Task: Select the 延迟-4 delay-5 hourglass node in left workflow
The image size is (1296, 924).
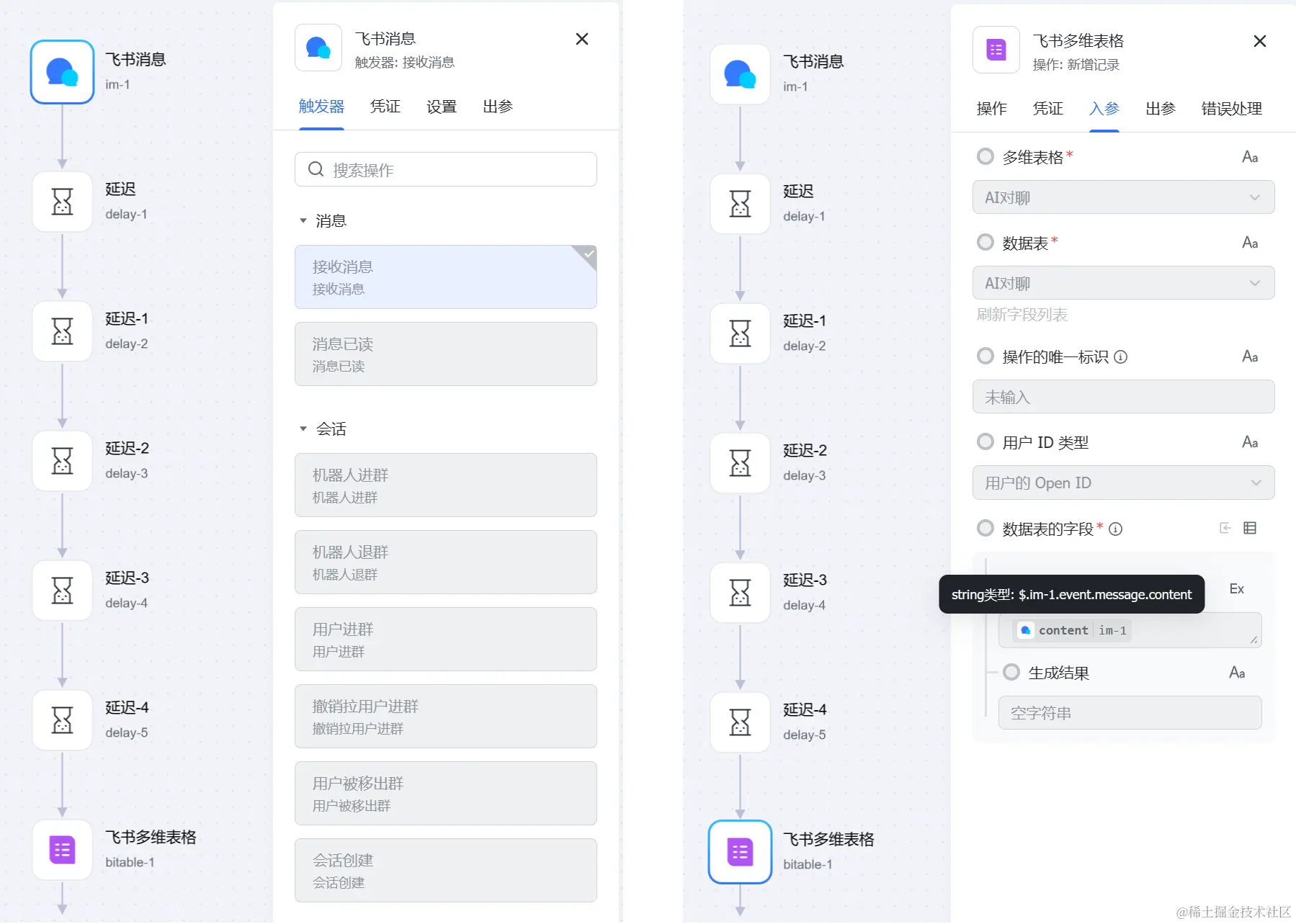Action: click(62, 720)
